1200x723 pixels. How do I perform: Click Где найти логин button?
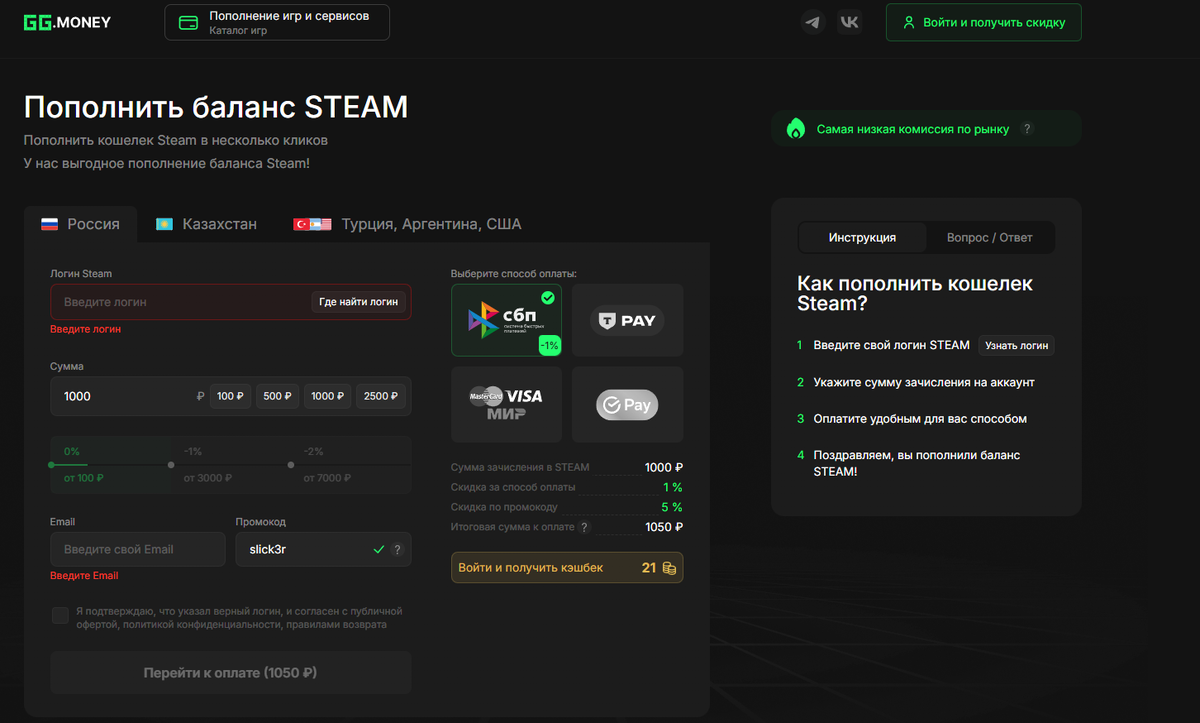pos(359,301)
